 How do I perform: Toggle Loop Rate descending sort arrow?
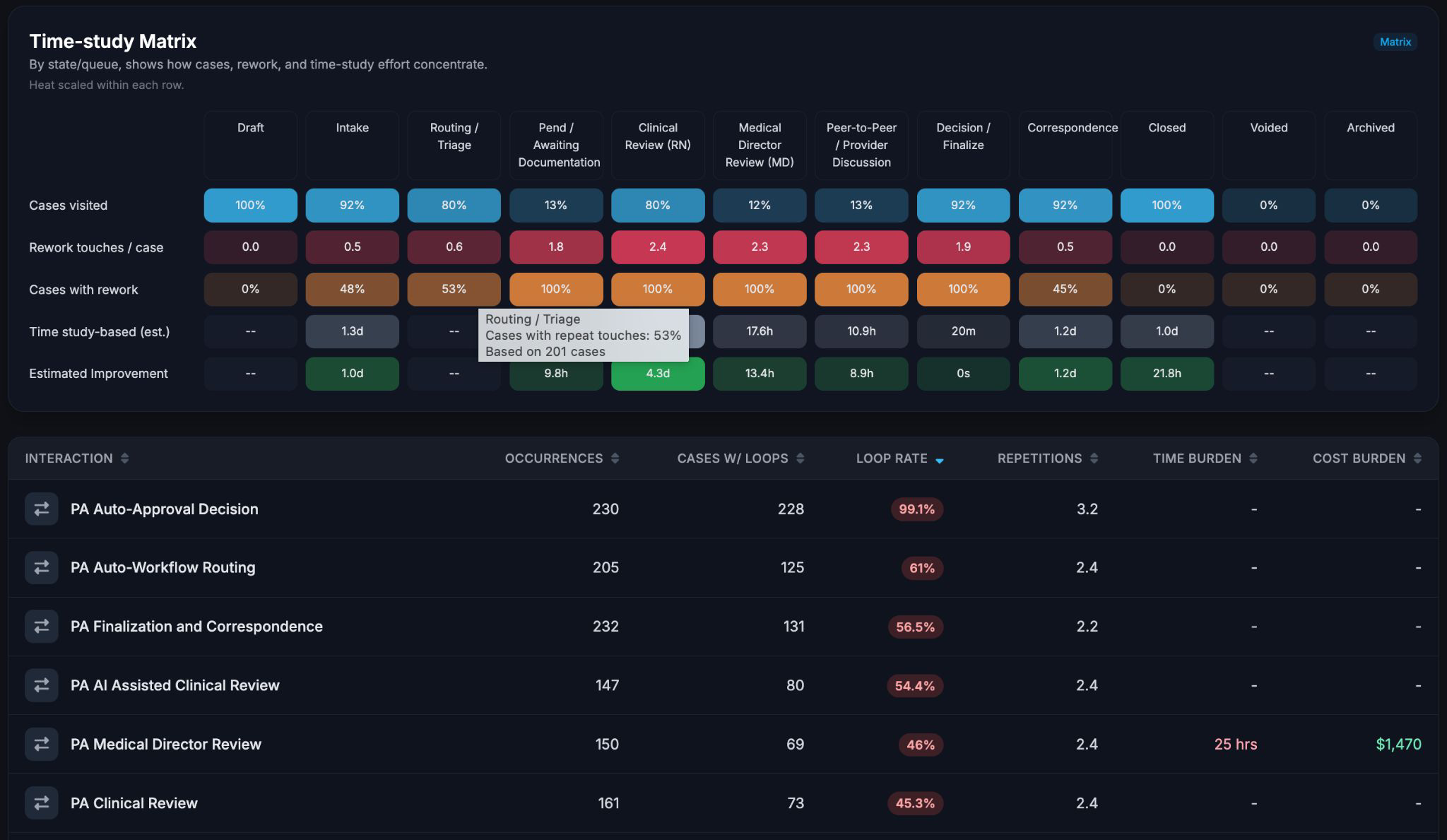940,460
